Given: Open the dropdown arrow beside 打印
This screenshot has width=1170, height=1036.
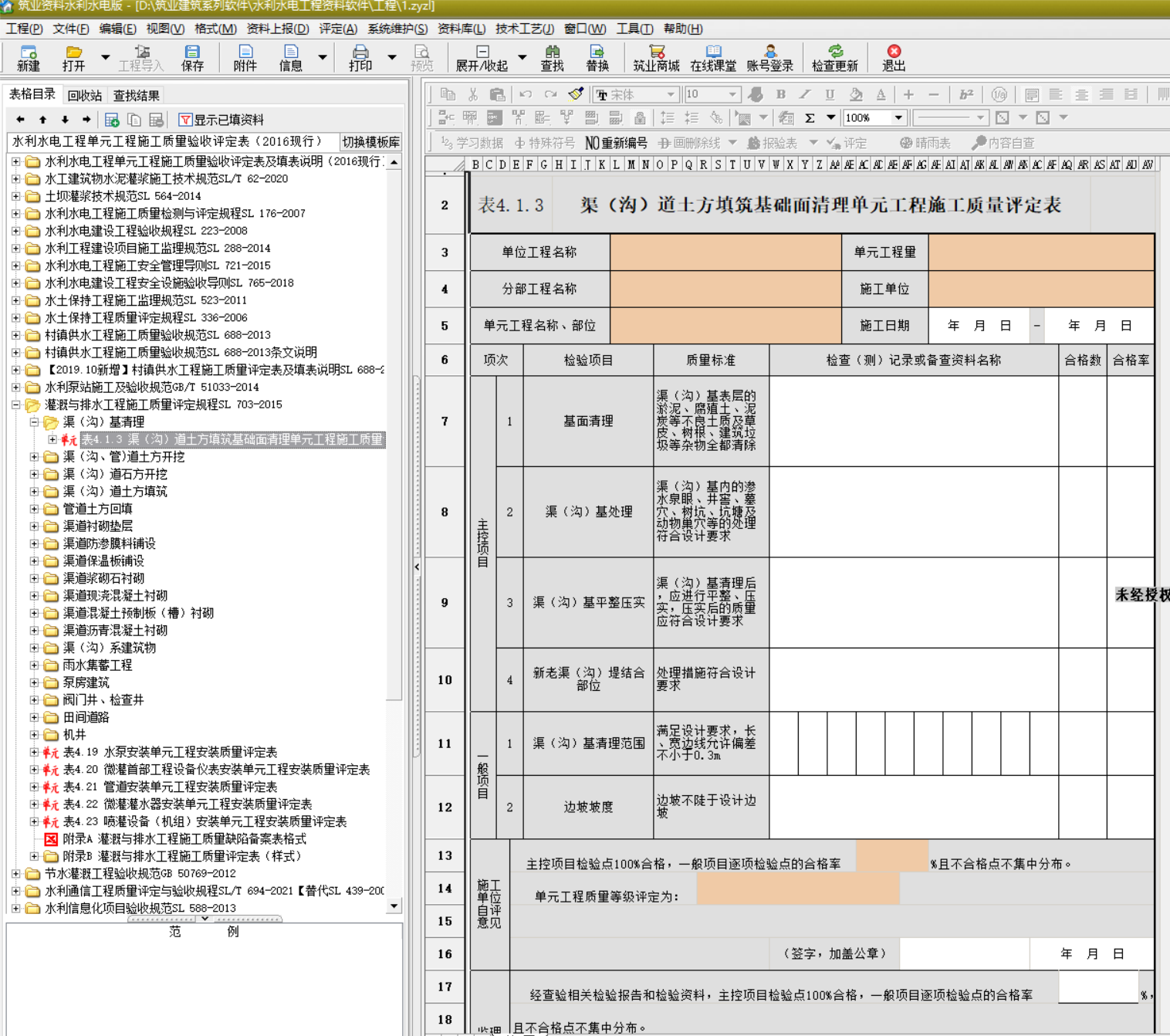Looking at the screenshot, I should tap(392, 57).
